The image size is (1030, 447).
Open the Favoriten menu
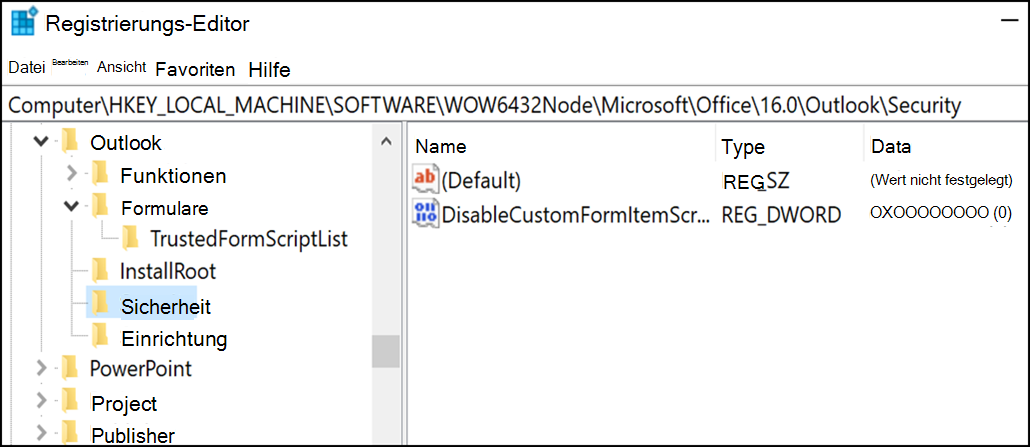(195, 70)
